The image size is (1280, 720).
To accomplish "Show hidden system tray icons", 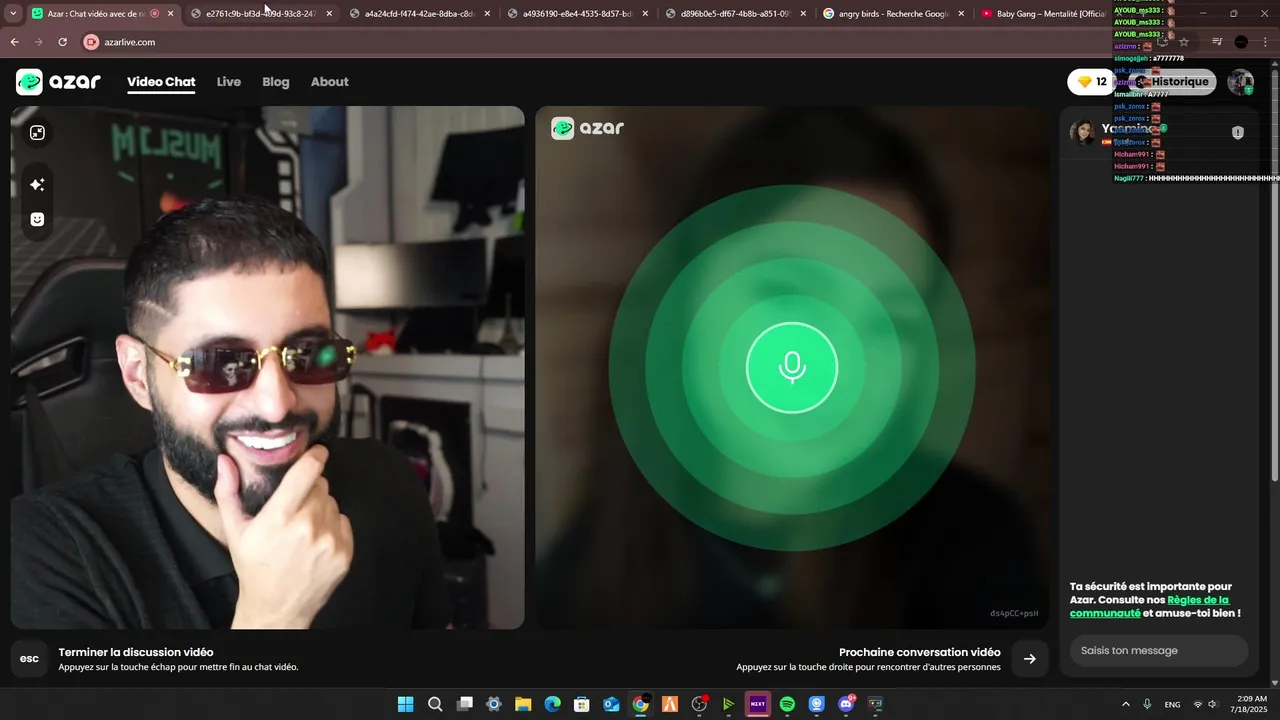I will pyautogui.click(x=1126, y=704).
